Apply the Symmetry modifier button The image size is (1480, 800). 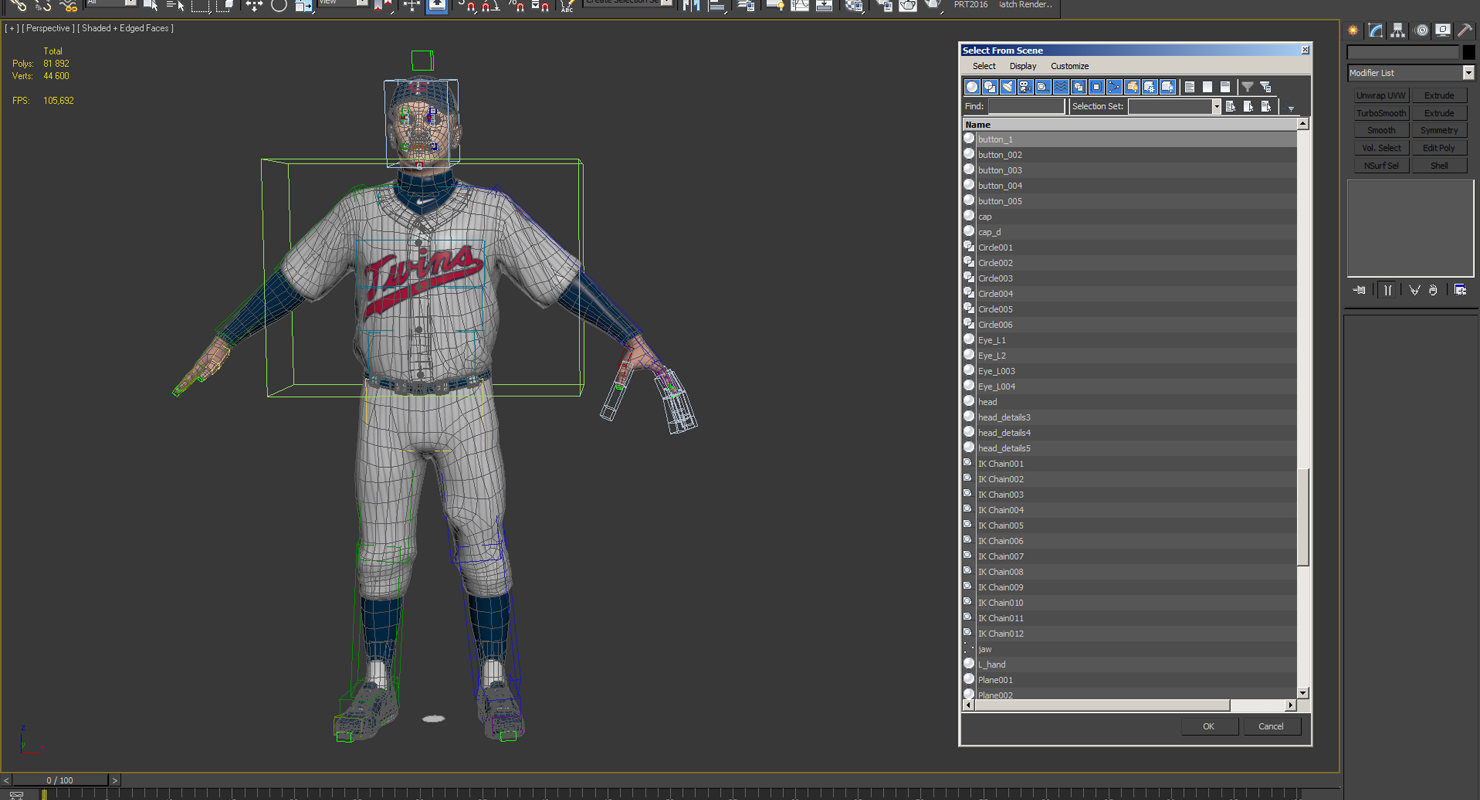[x=1439, y=130]
